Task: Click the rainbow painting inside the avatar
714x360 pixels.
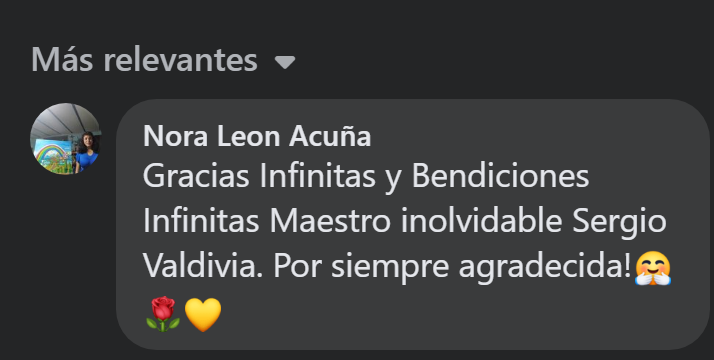Action: [52, 154]
